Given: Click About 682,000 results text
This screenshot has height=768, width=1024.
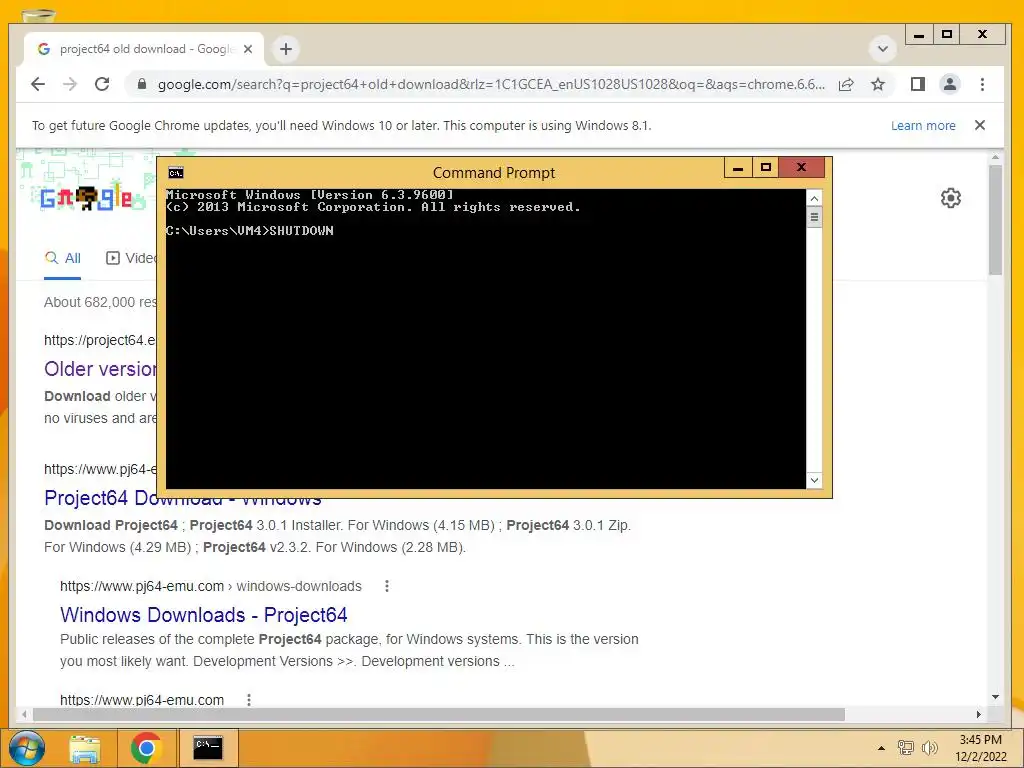Looking at the screenshot, I should coord(101,302).
